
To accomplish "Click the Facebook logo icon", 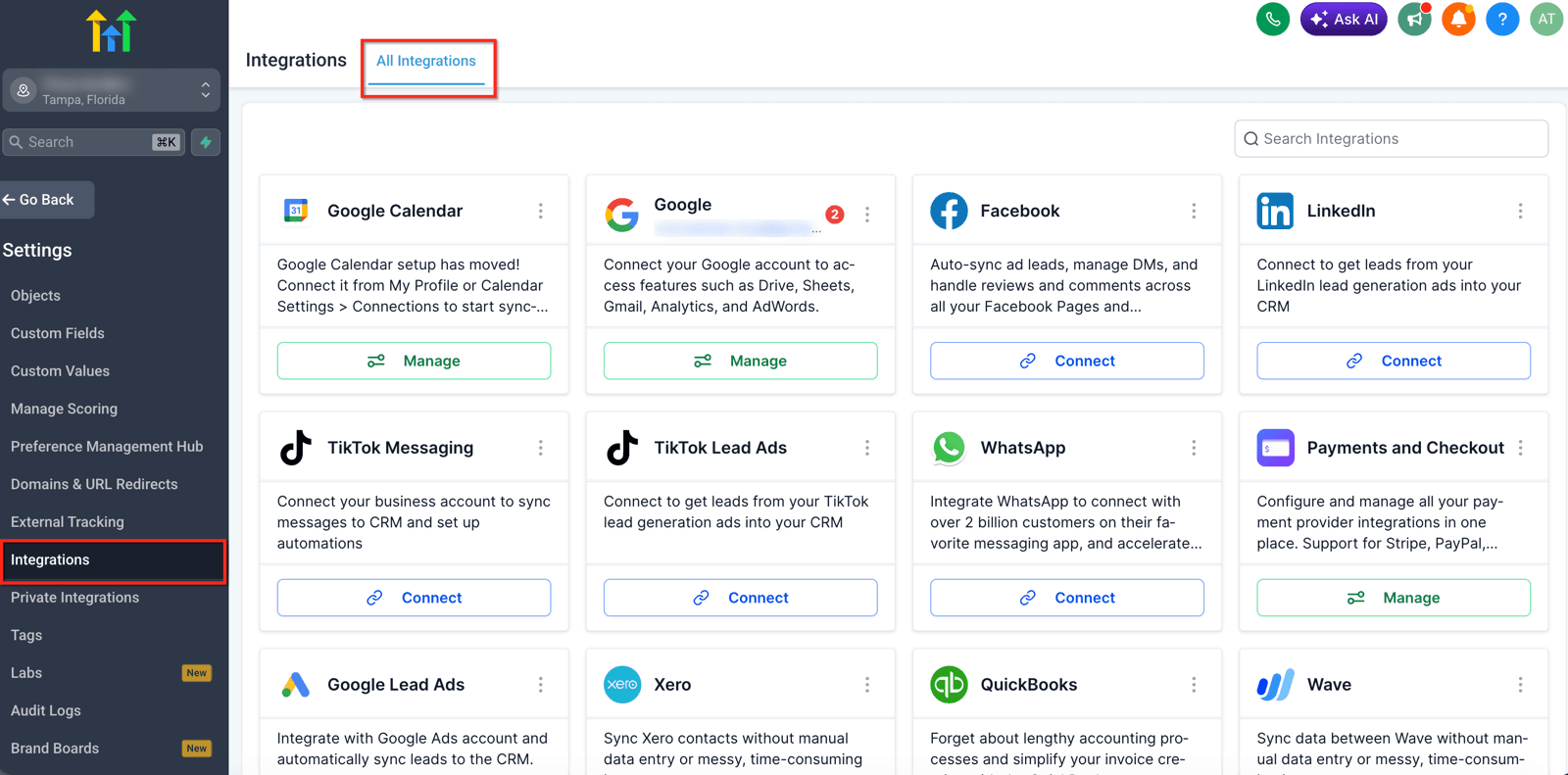I will [949, 211].
